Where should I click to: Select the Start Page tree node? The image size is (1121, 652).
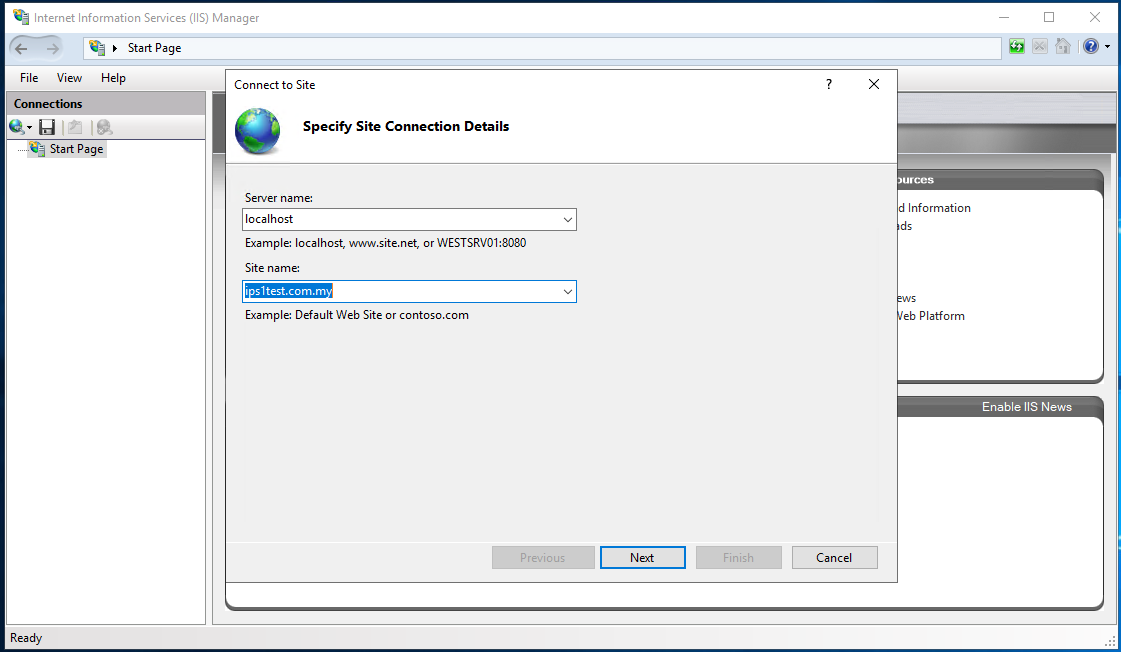click(x=76, y=149)
